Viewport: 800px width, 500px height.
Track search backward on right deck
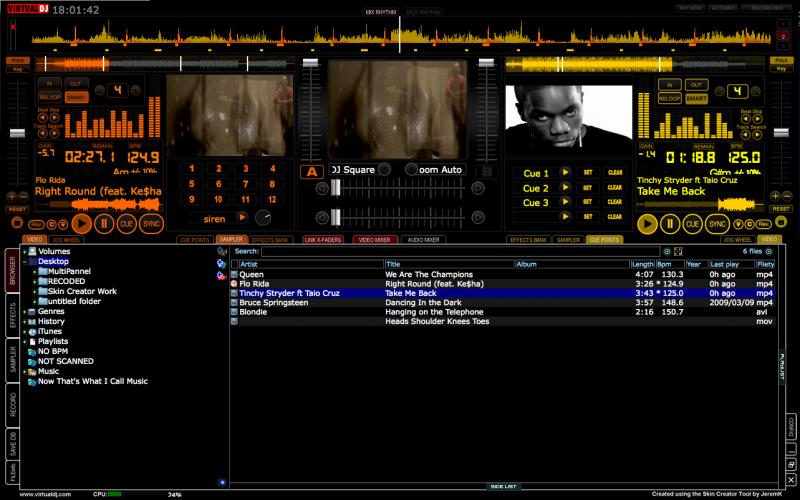pos(745,135)
